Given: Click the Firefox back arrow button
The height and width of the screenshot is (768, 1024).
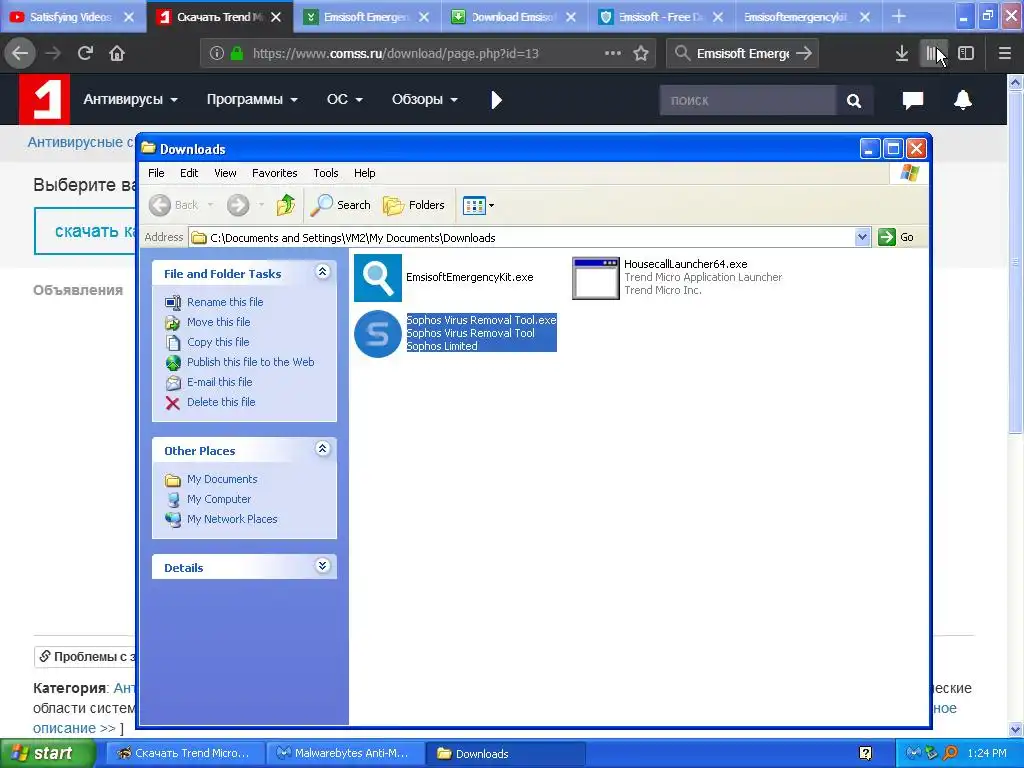Looking at the screenshot, I should [20, 53].
